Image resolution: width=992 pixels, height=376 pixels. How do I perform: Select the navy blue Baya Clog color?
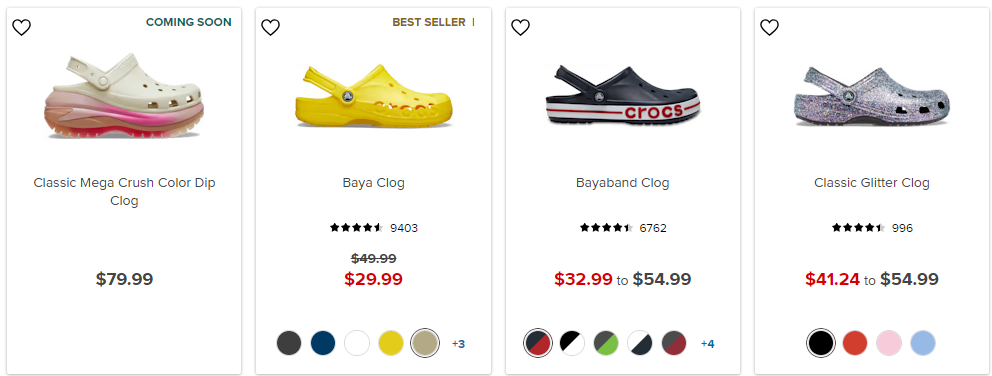click(x=323, y=343)
